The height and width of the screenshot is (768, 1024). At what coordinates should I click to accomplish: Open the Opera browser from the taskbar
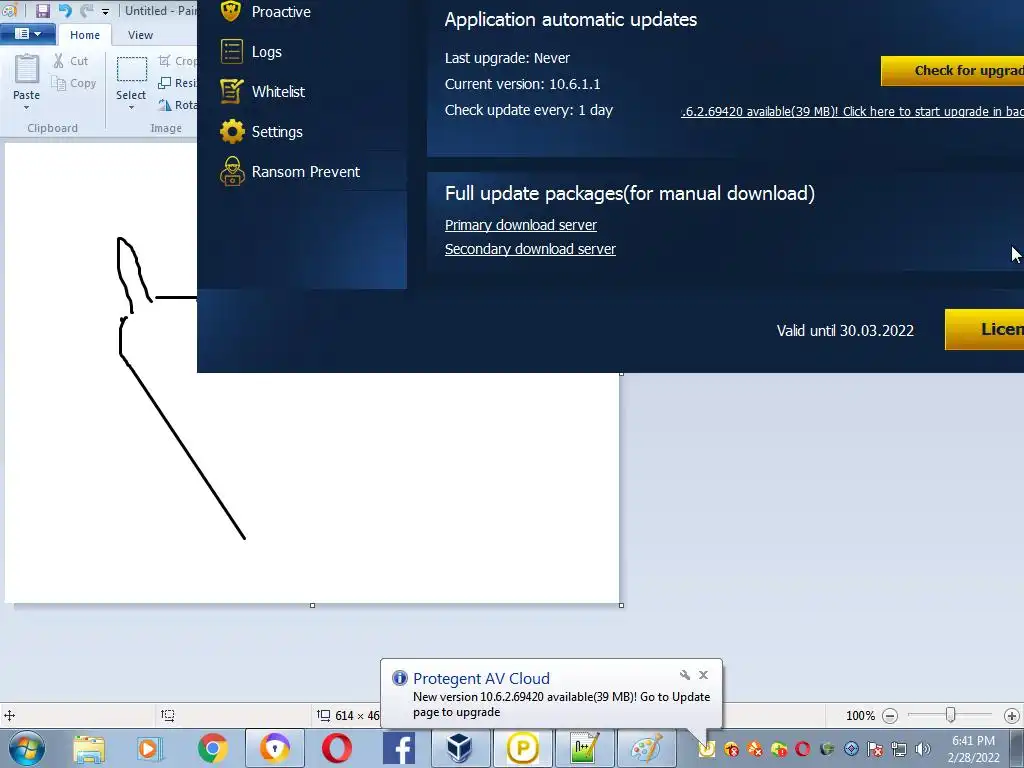336,748
